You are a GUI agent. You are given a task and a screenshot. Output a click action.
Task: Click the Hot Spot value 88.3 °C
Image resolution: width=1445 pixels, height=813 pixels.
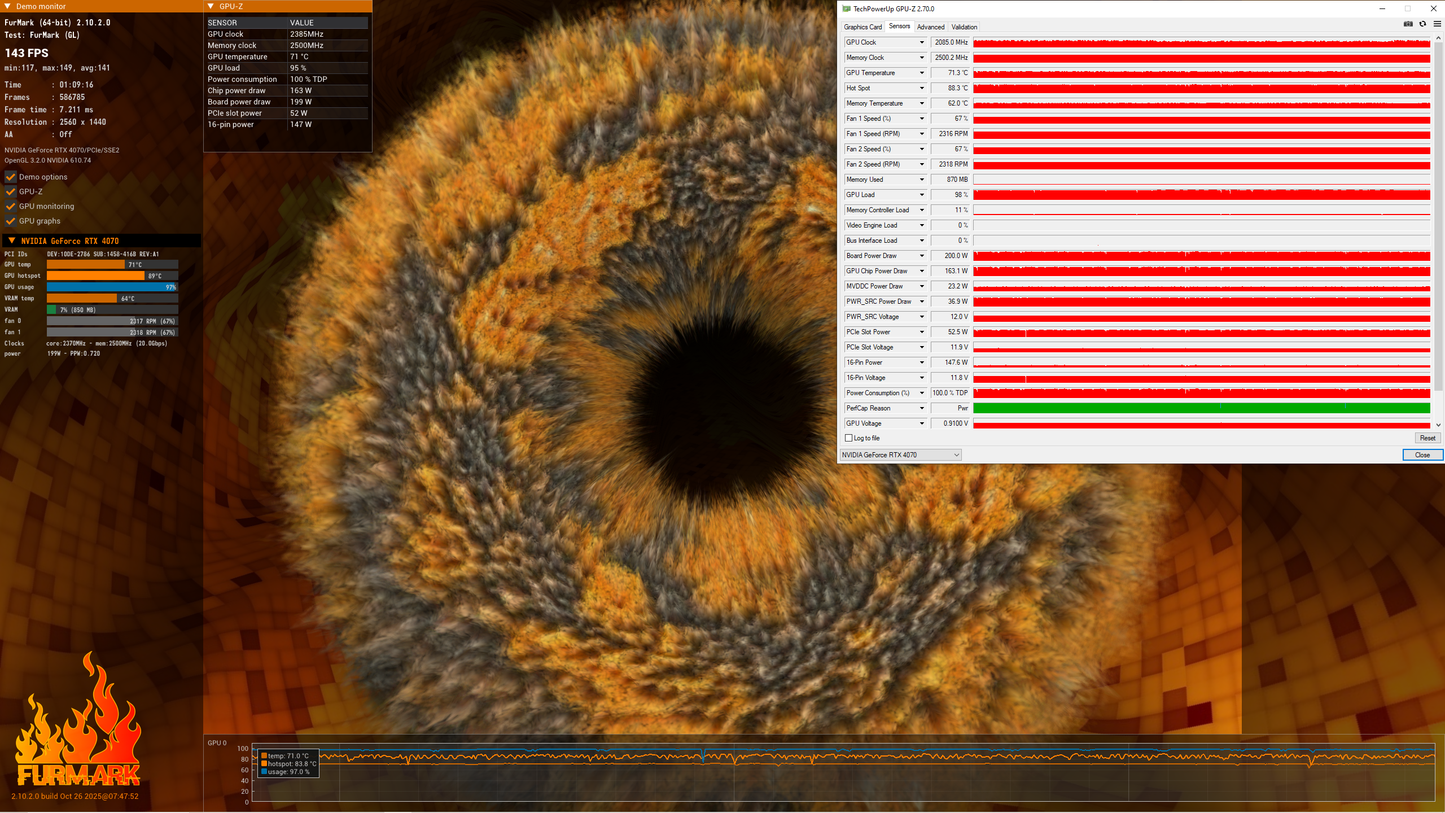pos(950,88)
